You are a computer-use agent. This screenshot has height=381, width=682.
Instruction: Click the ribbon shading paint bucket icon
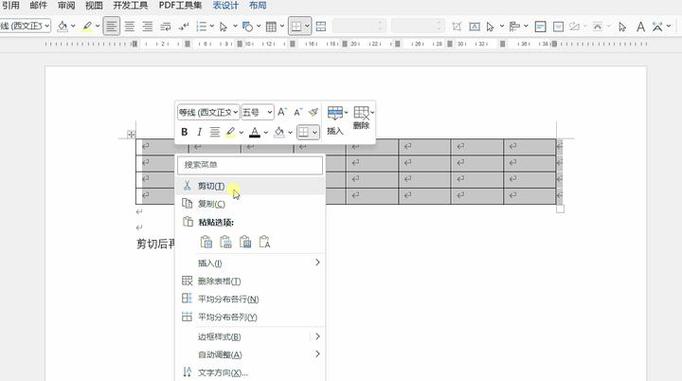63,27
